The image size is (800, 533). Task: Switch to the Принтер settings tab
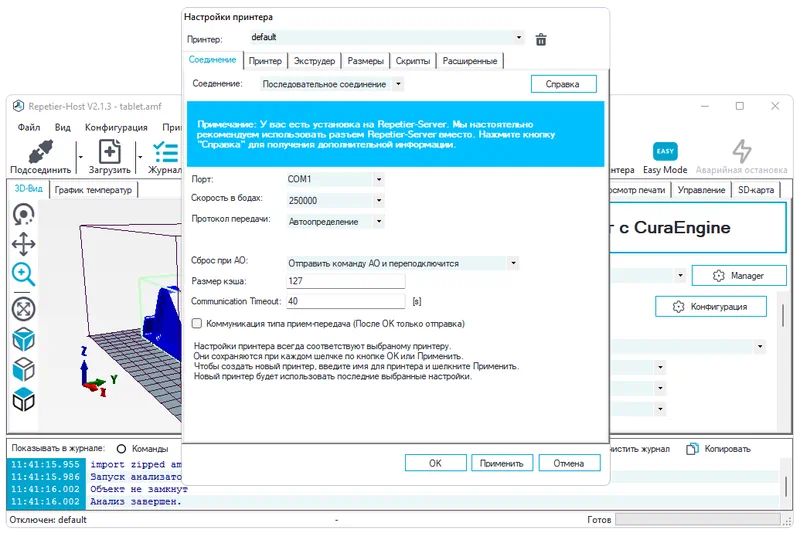coord(265,61)
